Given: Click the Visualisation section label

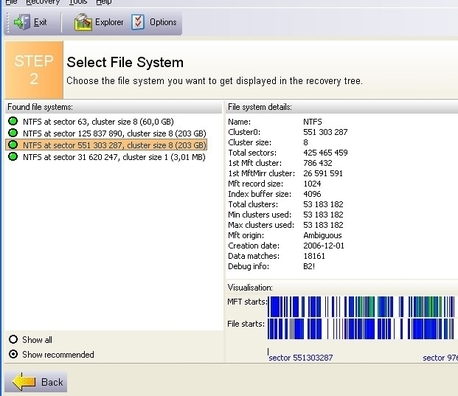Looking at the screenshot, I should click(x=250, y=287).
